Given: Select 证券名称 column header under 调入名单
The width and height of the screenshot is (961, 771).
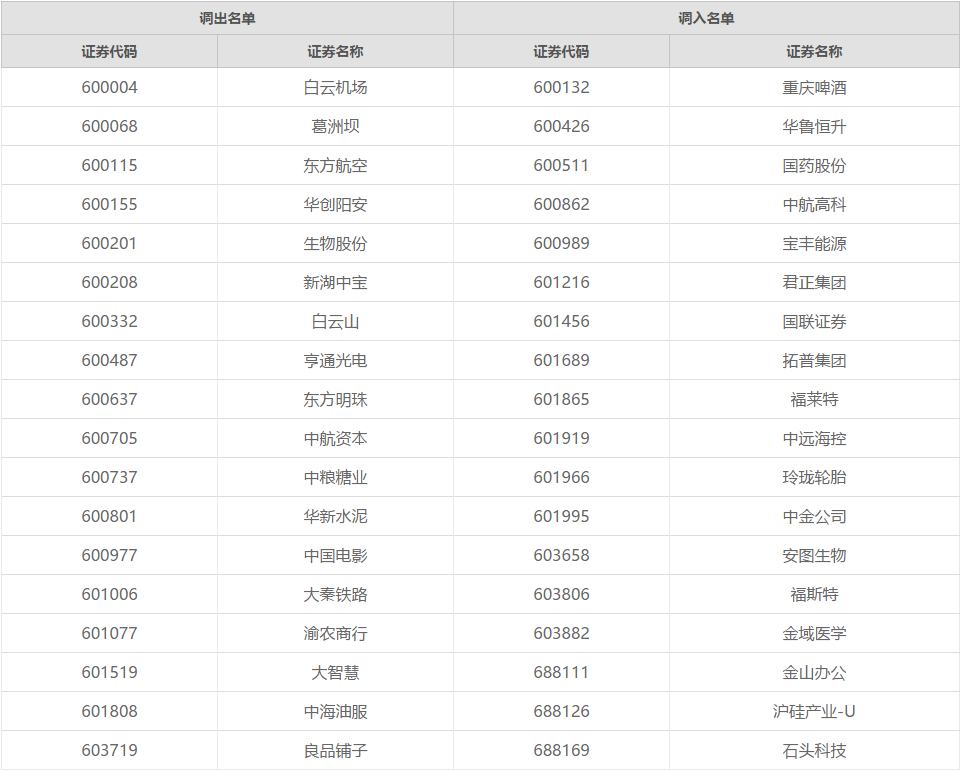Looking at the screenshot, I should 814,52.
